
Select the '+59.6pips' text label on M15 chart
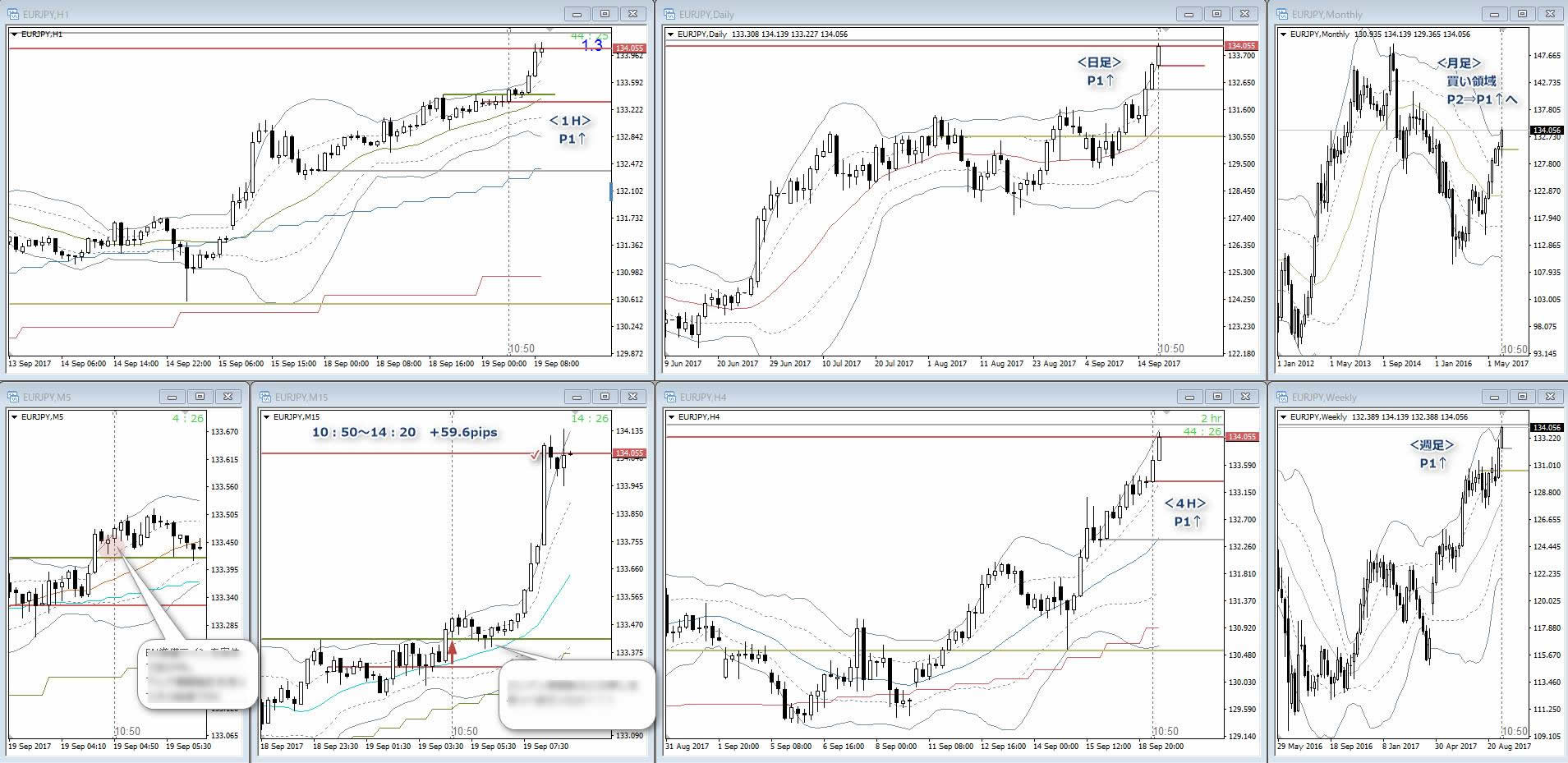pyautogui.click(x=463, y=432)
